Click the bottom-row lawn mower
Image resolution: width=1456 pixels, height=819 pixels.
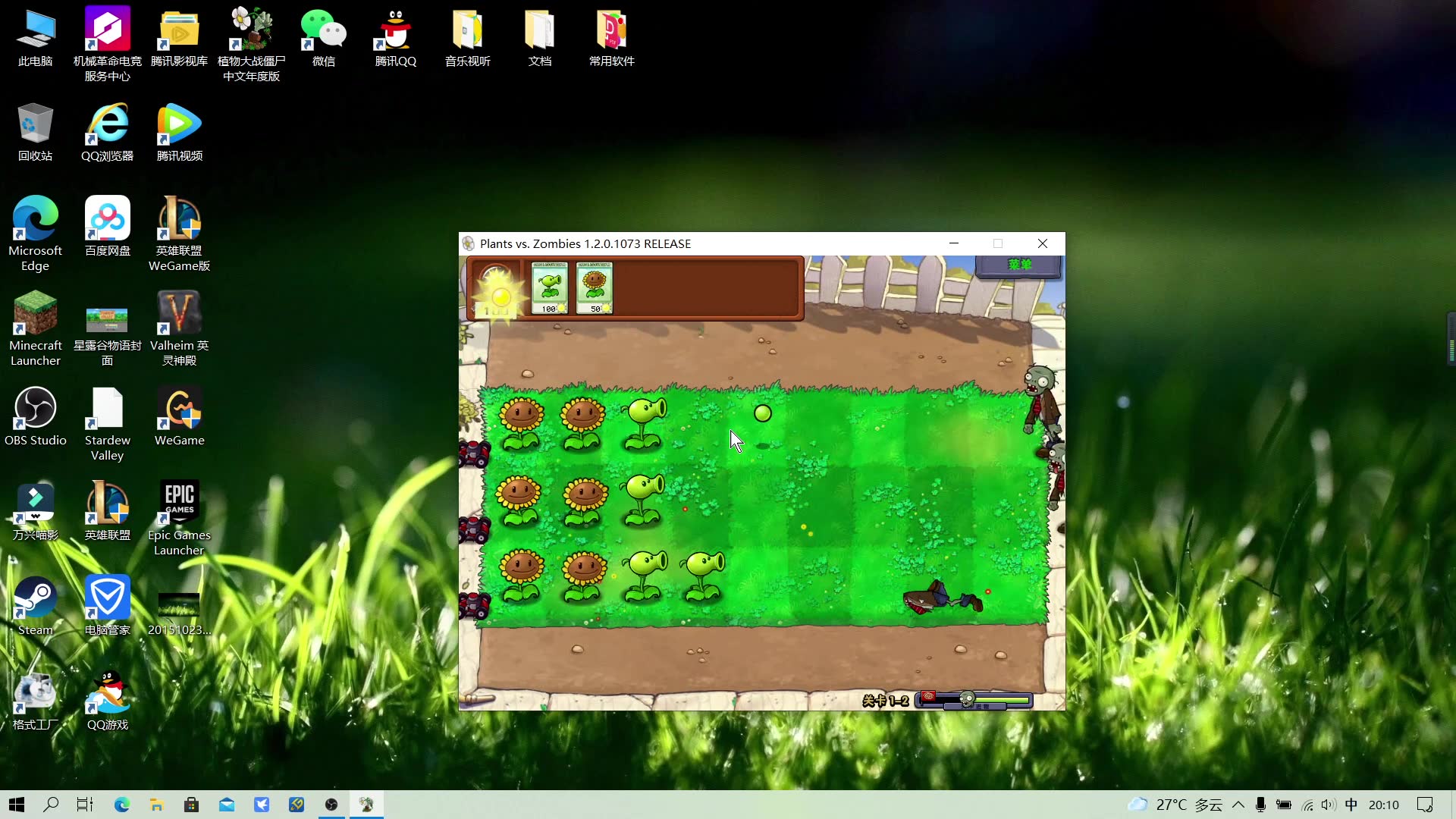[x=475, y=606]
